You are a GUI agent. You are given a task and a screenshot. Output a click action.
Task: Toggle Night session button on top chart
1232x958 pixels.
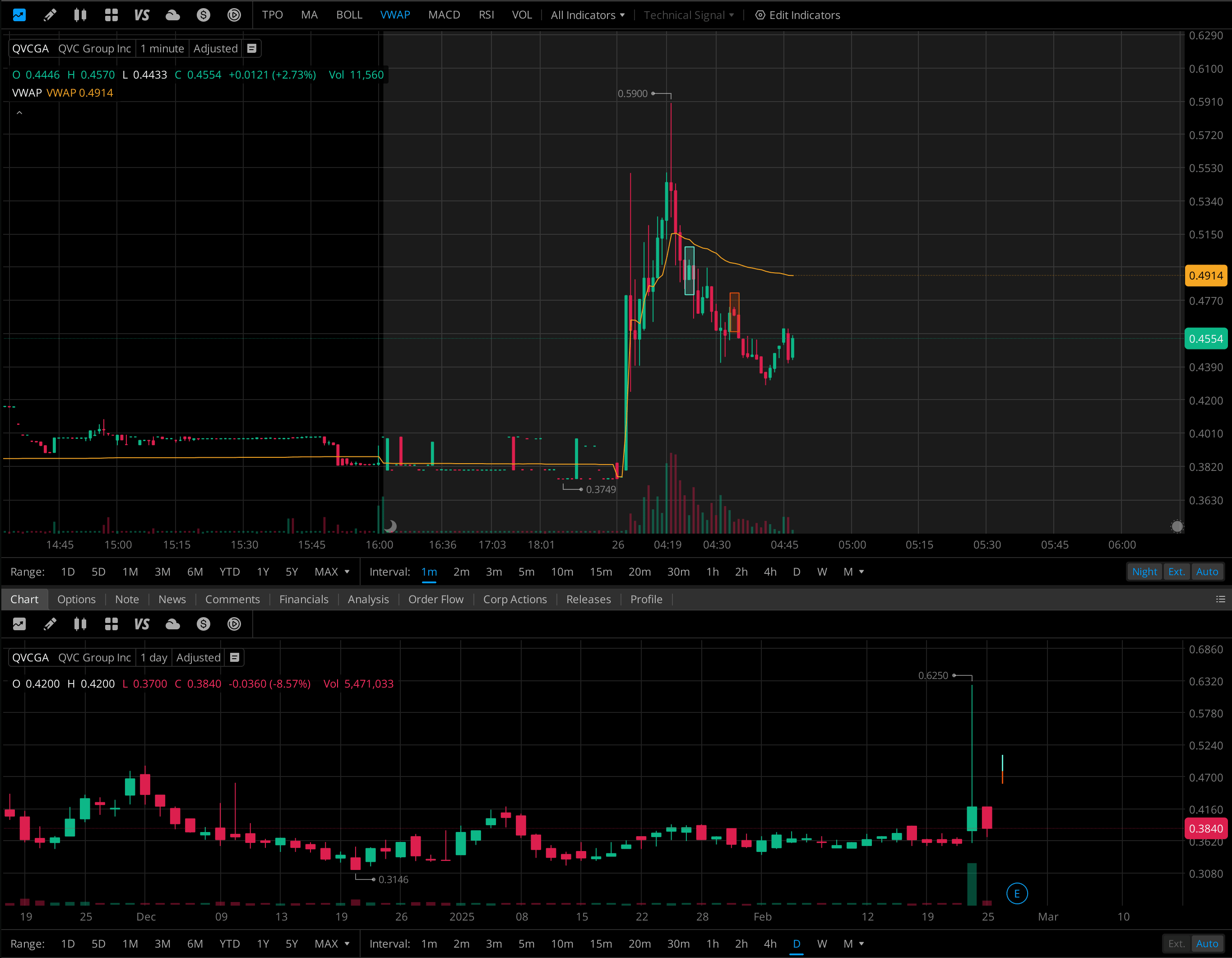[1144, 572]
